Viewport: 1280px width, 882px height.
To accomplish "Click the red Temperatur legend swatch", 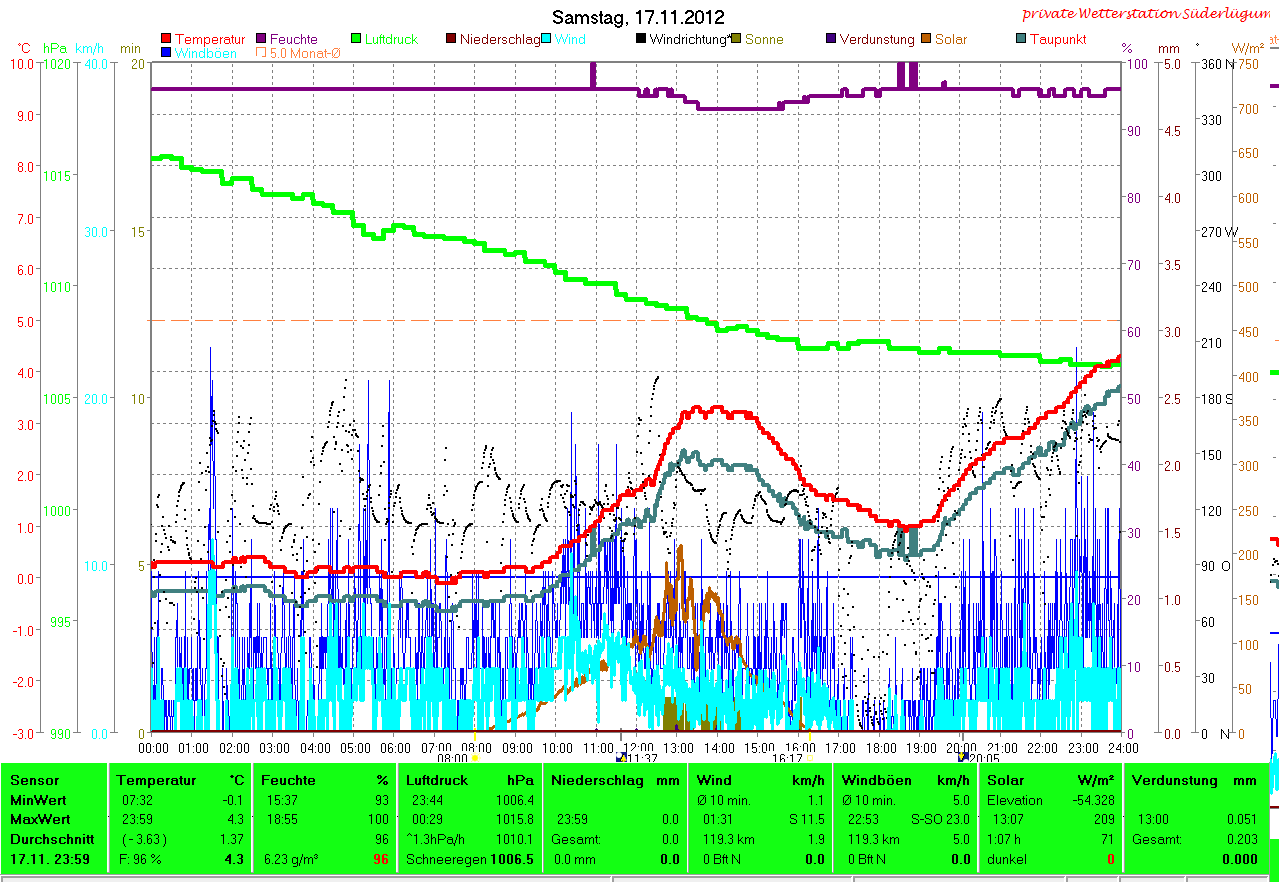I will coord(166,39).
